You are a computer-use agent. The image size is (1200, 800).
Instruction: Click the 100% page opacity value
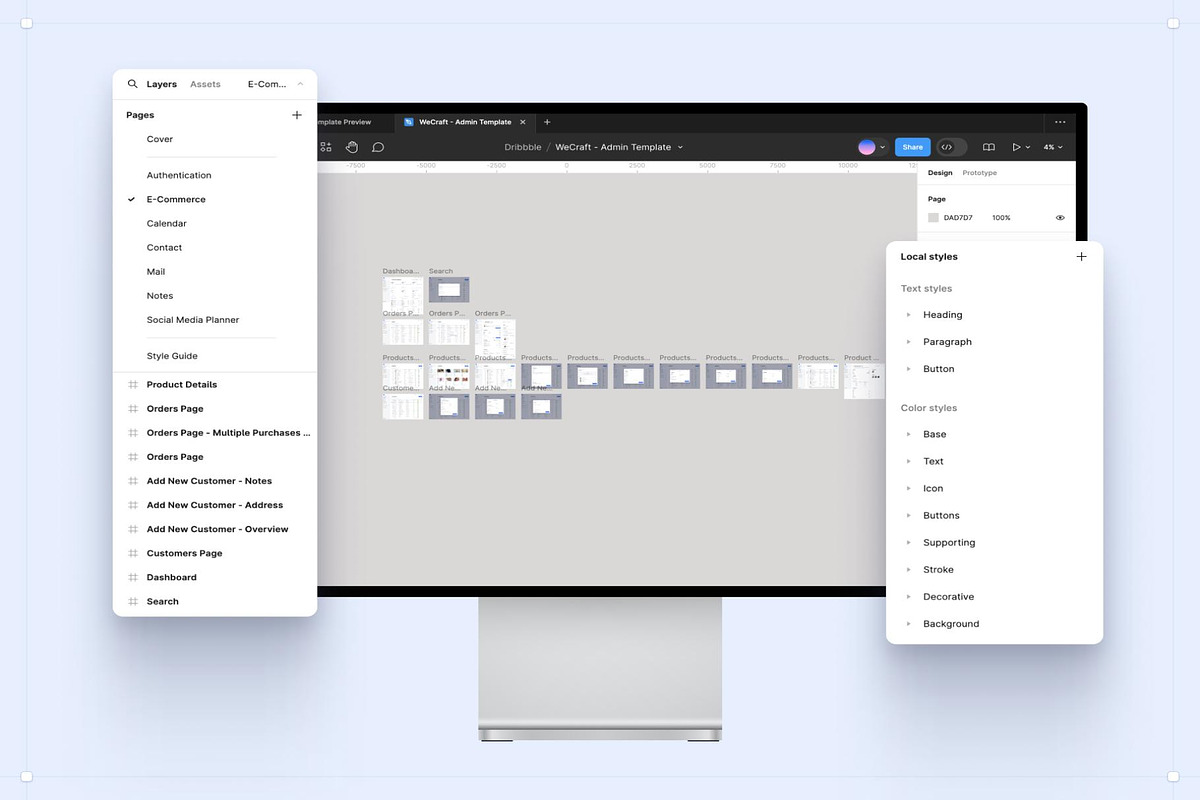pyautogui.click(x=1001, y=217)
